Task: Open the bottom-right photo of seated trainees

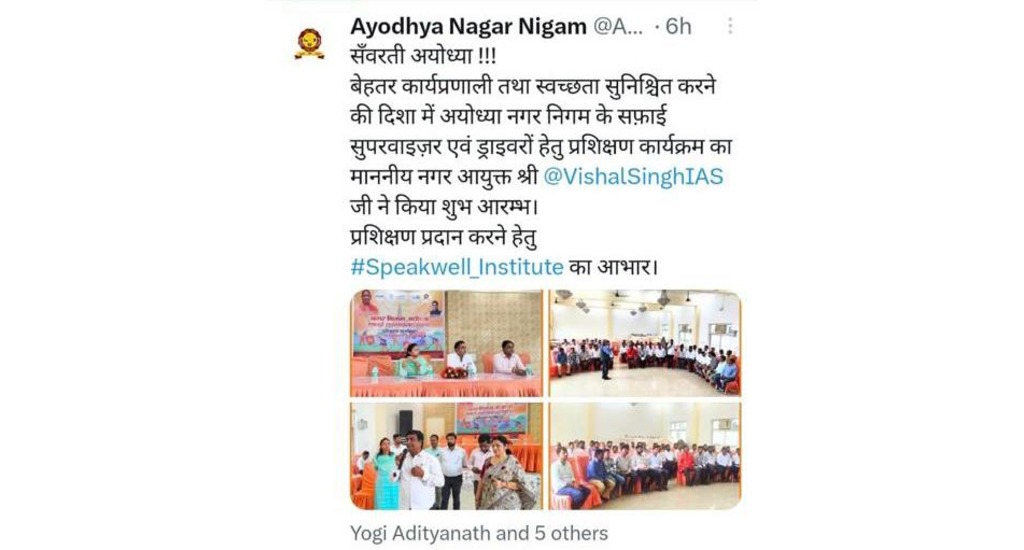Action: tap(645, 456)
